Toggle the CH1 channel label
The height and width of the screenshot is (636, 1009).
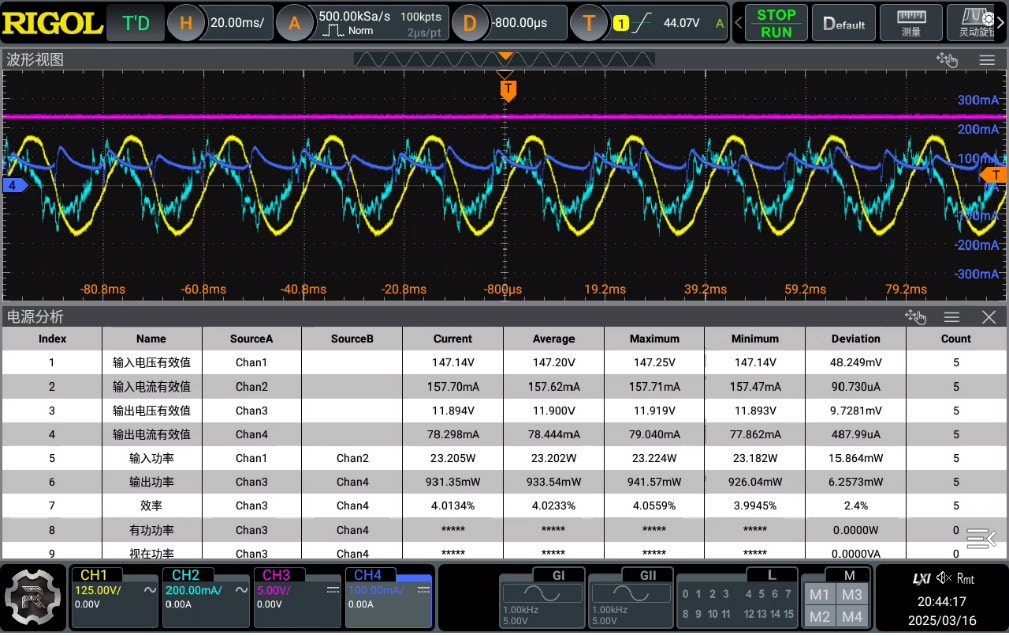click(93, 575)
